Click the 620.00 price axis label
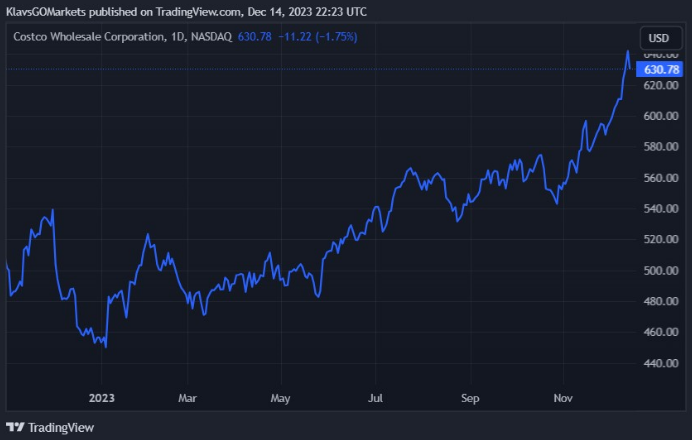 coord(661,85)
